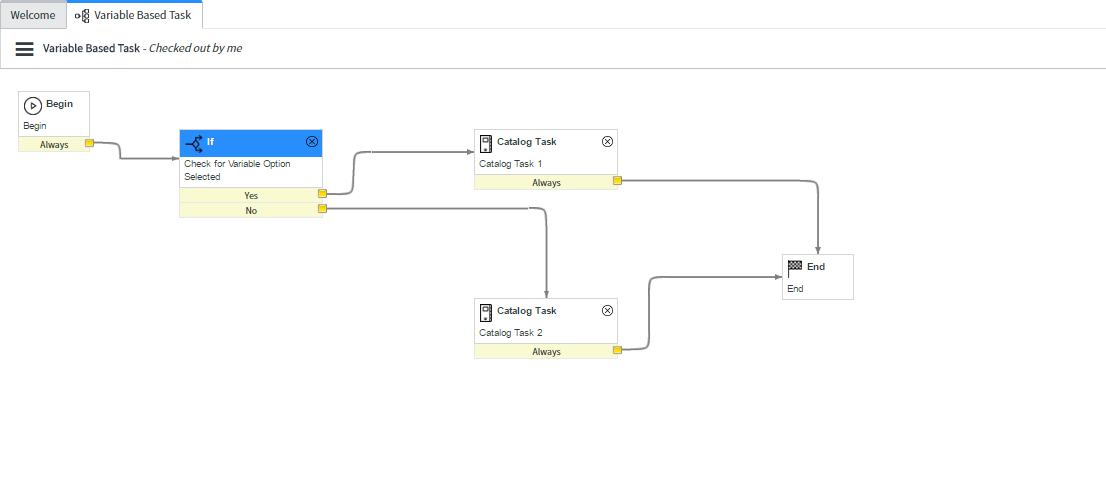The width and height of the screenshot is (1106, 480).
Task: Select the Variable Based Task tab
Action: tap(134, 15)
